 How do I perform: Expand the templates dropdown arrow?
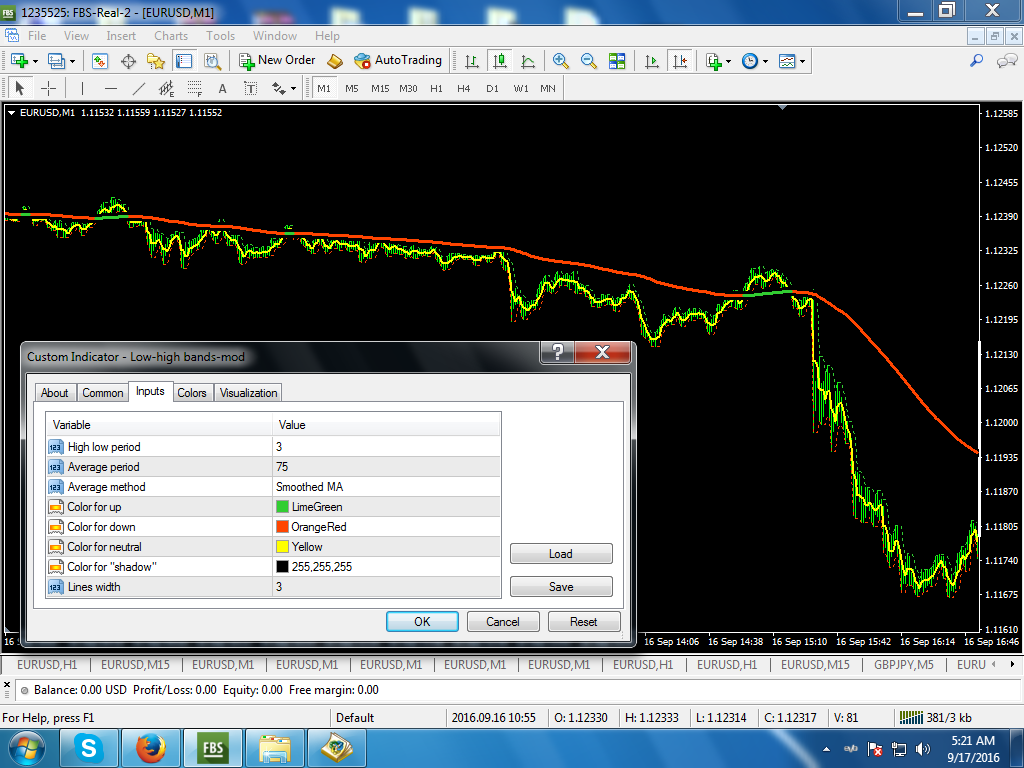(803, 61)
